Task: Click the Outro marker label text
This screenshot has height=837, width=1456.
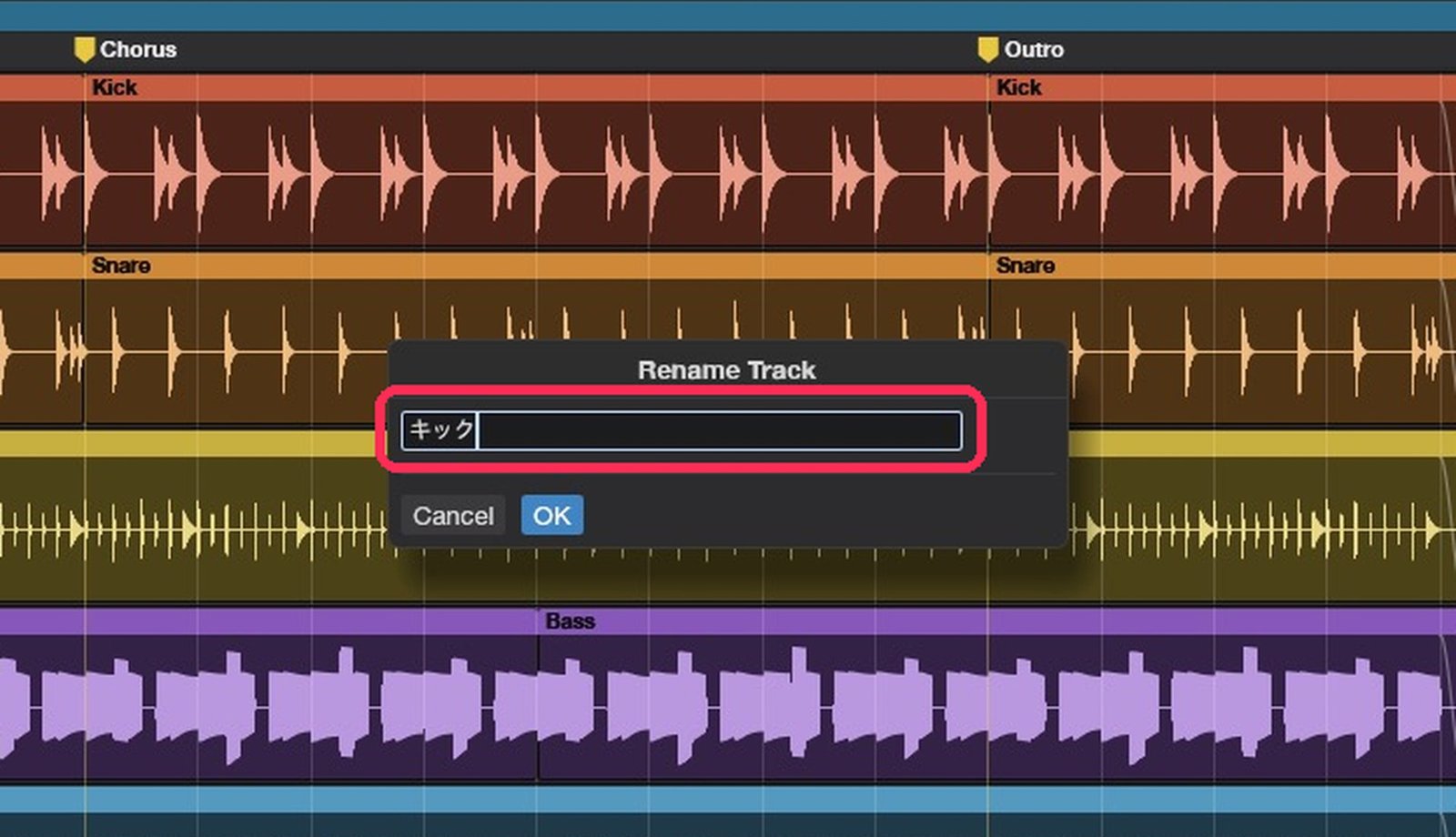Action: point(1034,49)
